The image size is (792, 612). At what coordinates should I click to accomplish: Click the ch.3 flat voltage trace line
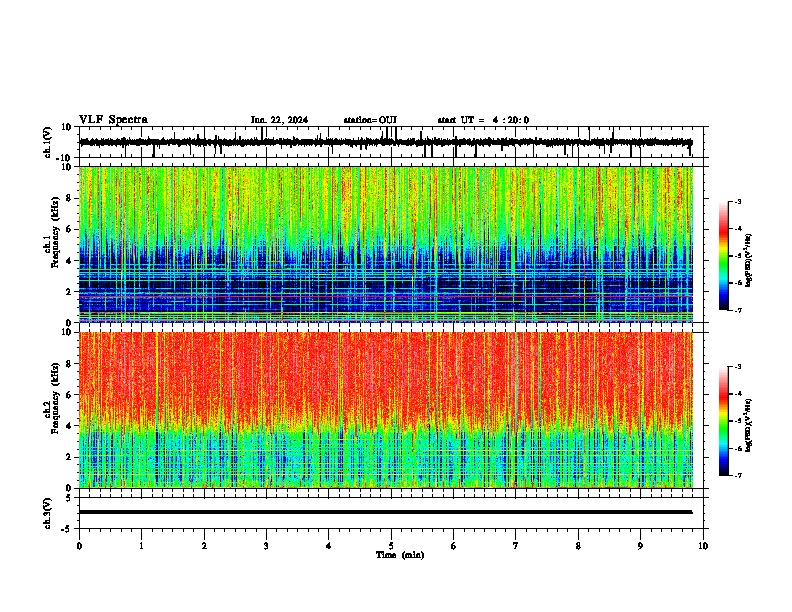[385, 512]
